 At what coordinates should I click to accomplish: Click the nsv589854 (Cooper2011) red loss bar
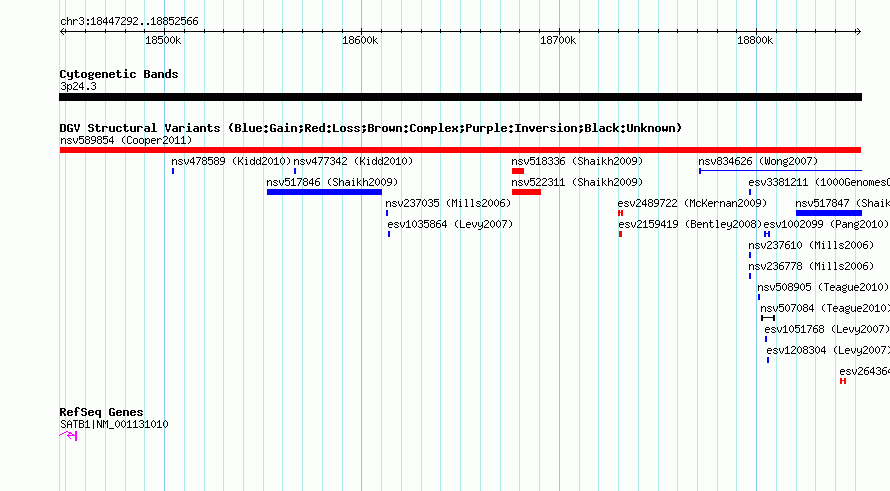[x=460, y=150]
